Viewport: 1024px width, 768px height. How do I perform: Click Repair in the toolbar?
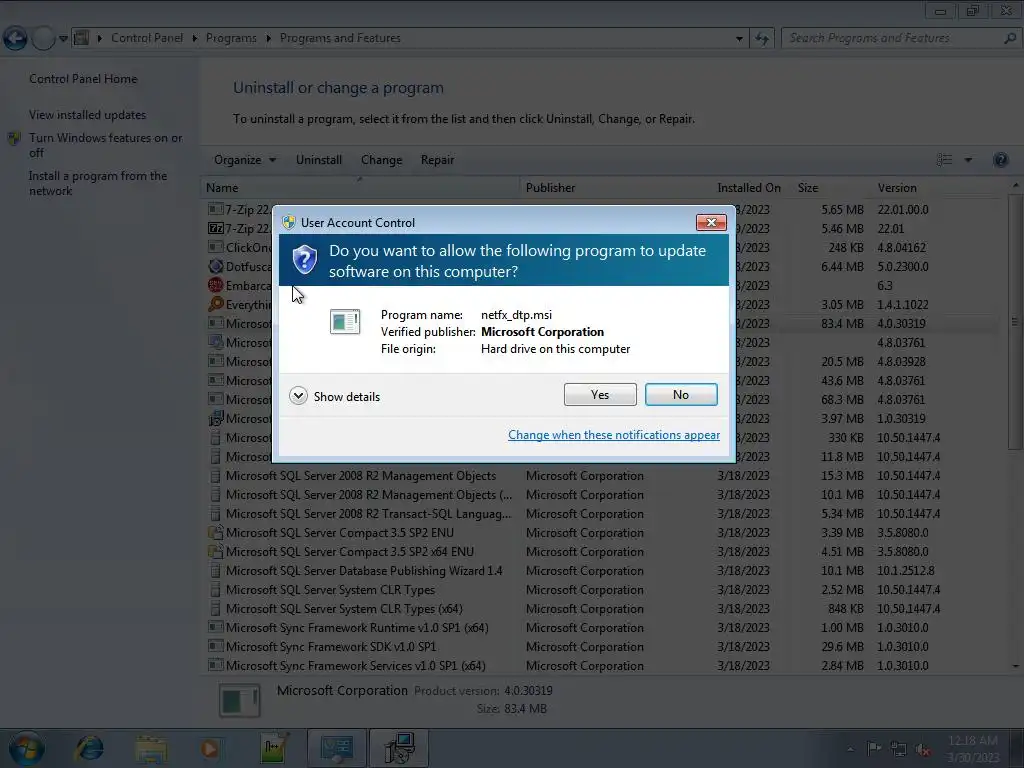[437, 160]
